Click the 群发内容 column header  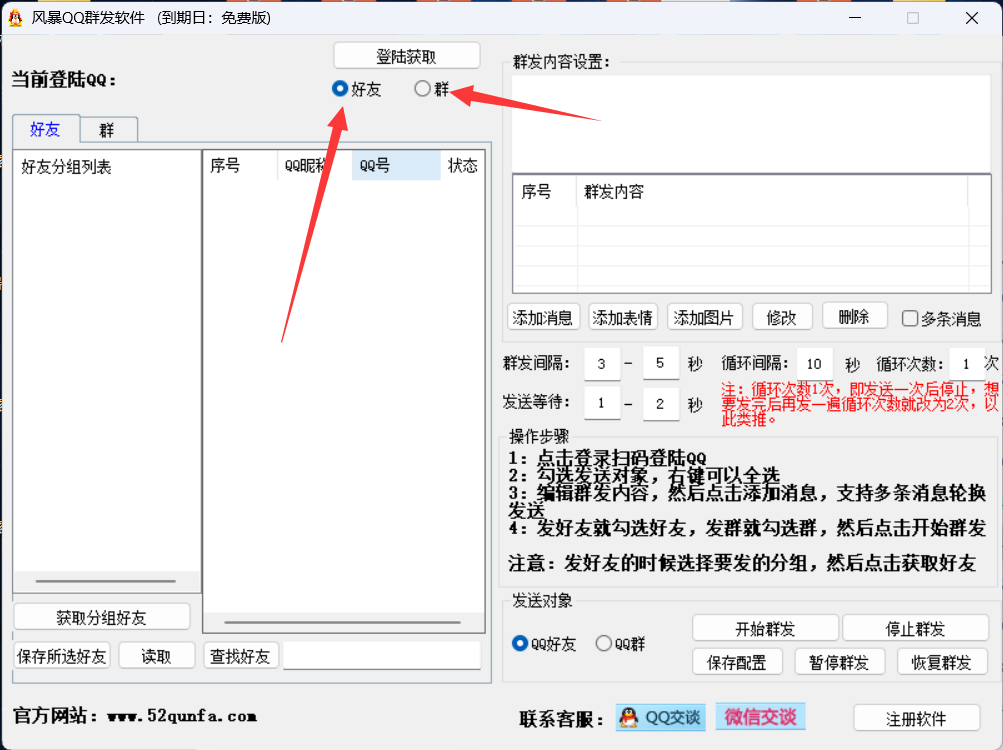point(772,191)
